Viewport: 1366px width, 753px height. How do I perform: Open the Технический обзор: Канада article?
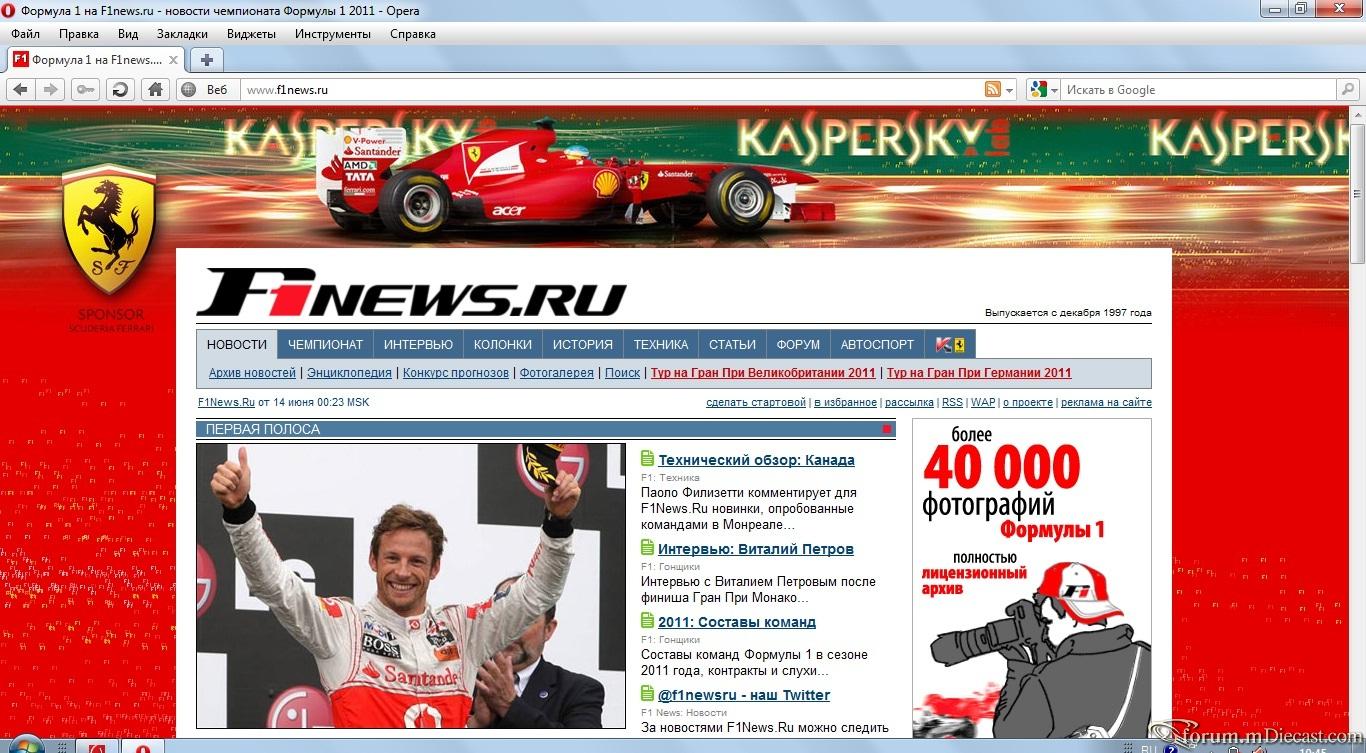[756, 460]
